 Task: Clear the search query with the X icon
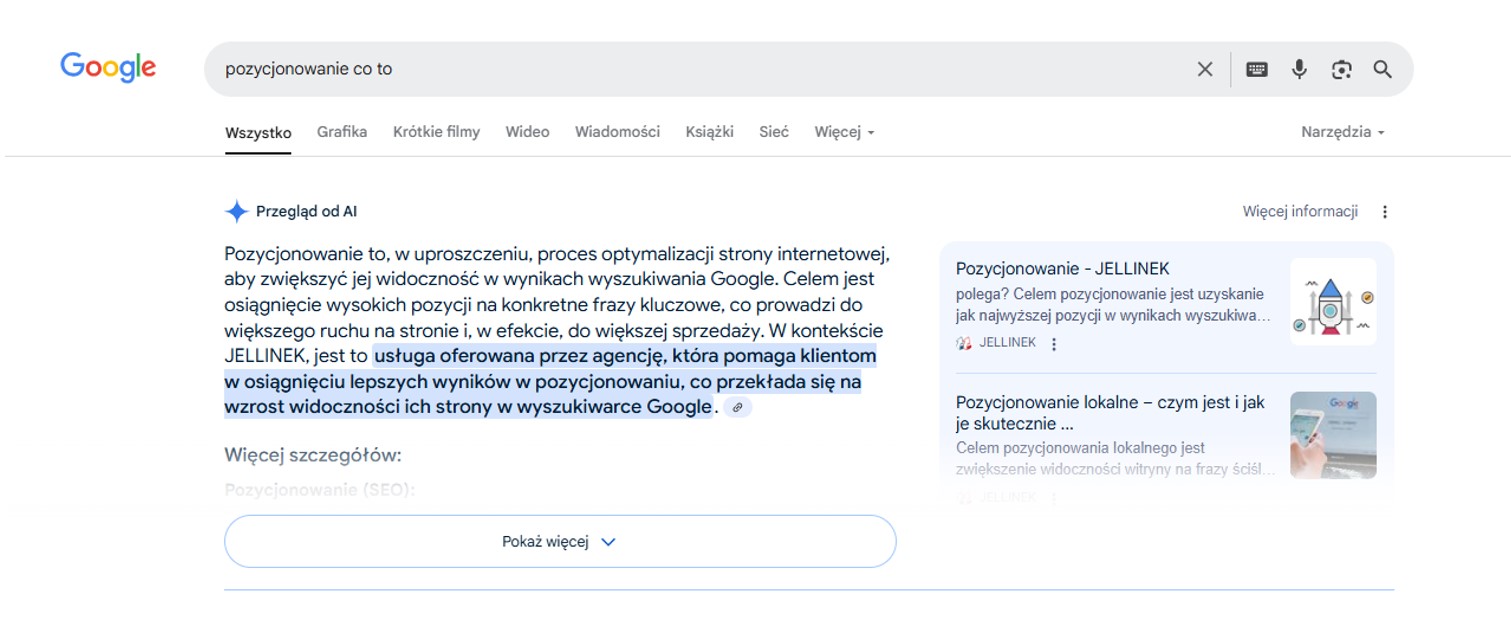click(1205, 69)
